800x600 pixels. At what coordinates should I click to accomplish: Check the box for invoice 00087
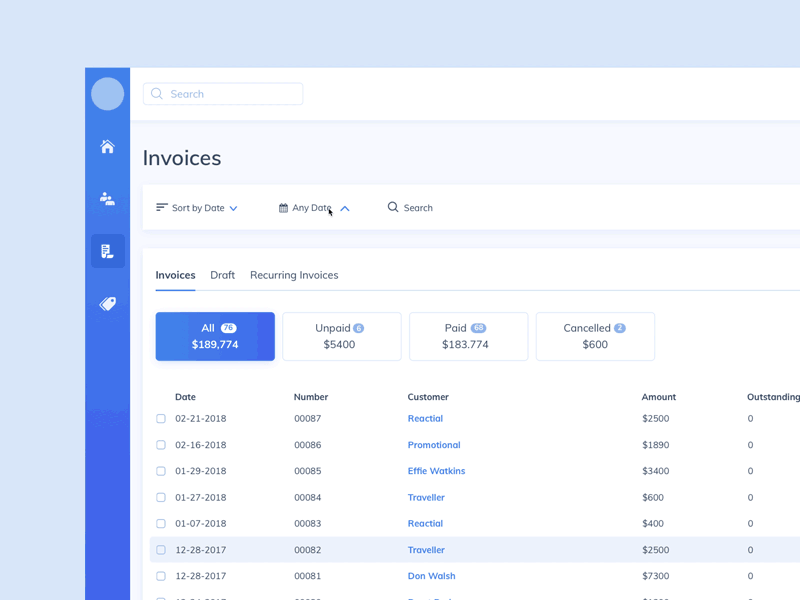click(161, 419)
